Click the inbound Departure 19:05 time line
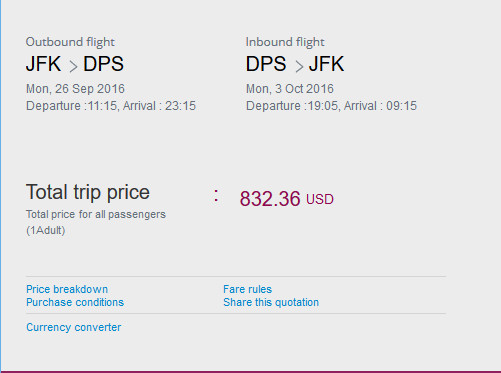The height and width of the screenshot is (373, 501). (x=331, y=106)
